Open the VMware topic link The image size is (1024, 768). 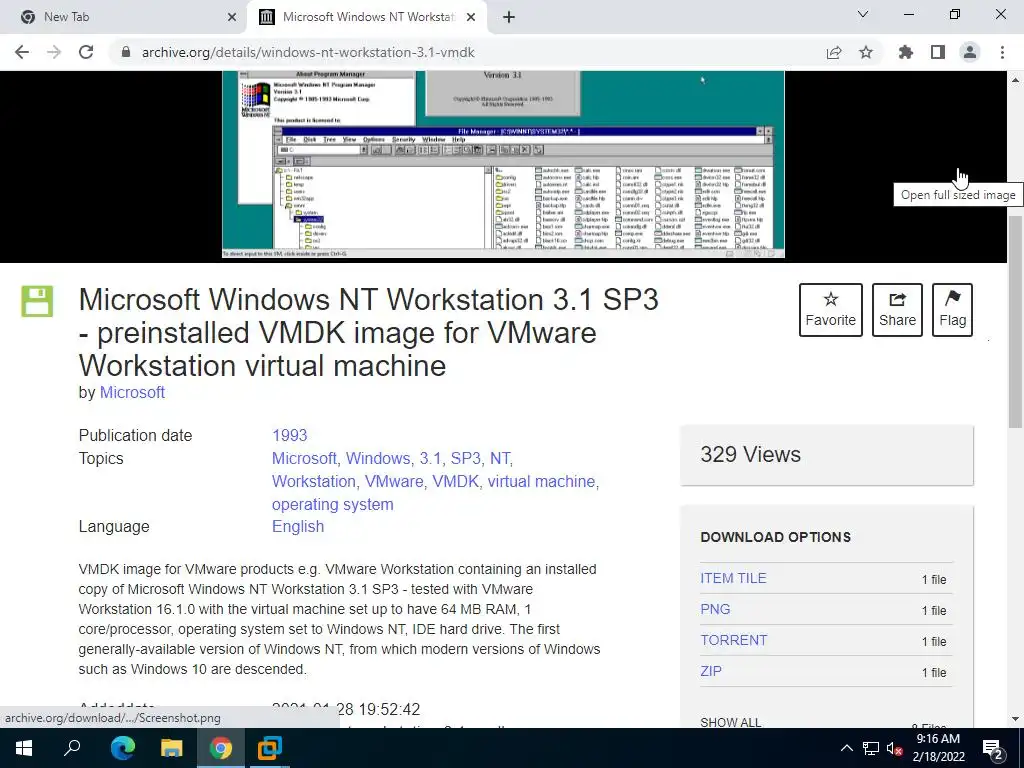tap(394, 481)
